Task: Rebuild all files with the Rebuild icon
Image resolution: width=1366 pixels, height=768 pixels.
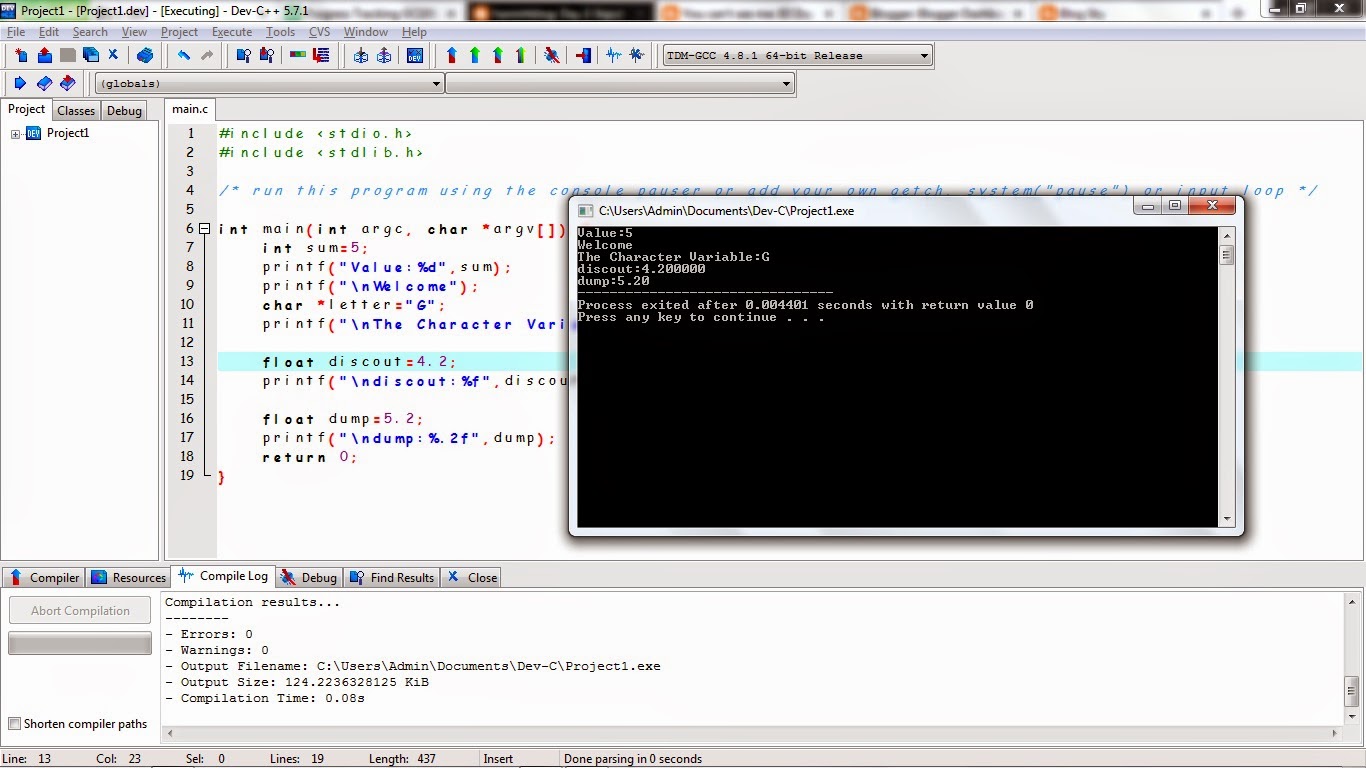Action: [x=520, y=55]
